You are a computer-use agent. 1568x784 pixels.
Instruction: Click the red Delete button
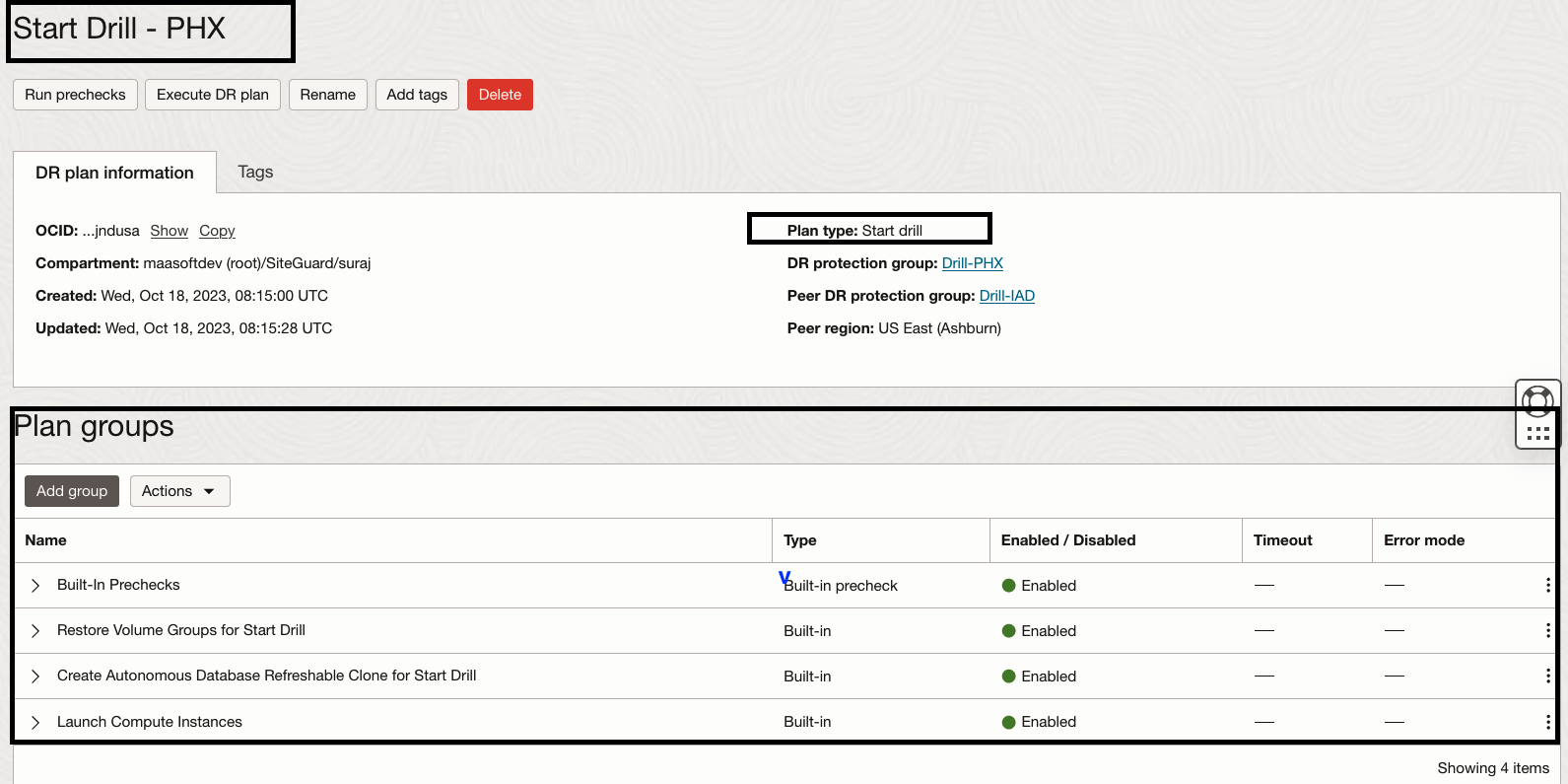coord(500,95)
